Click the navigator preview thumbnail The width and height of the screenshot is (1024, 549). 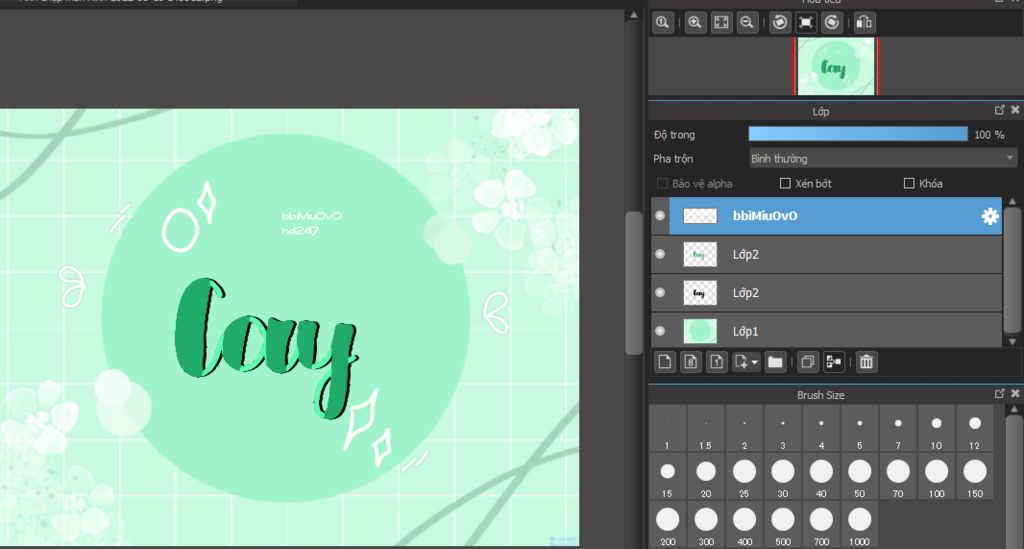click(x=836, y=67)
